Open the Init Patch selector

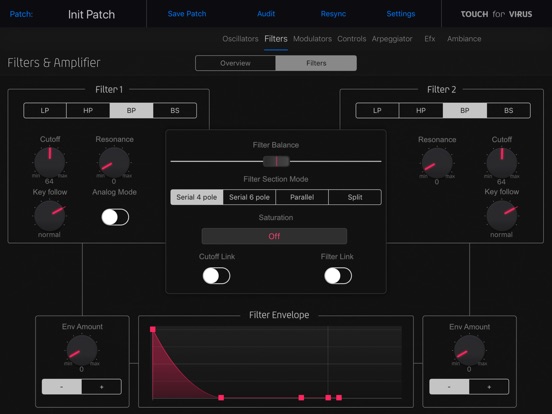(91, 14)
